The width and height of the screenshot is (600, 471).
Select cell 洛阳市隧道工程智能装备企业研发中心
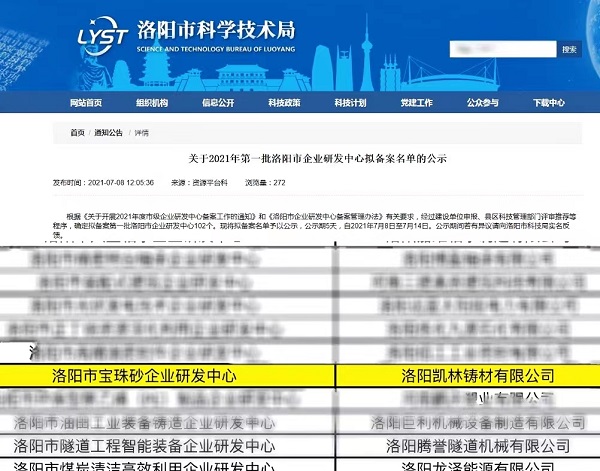(x=167, y=446)
